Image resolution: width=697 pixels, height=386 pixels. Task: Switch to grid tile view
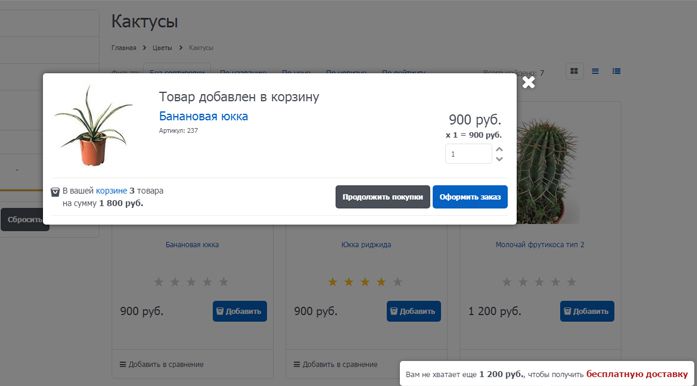pyautogui.click(x=574, y=71)
